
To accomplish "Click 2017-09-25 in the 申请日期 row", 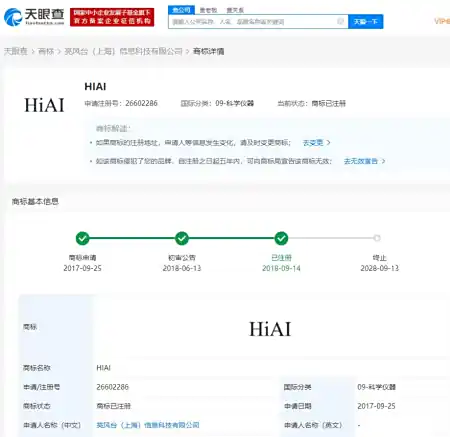I will click(376, 406).
